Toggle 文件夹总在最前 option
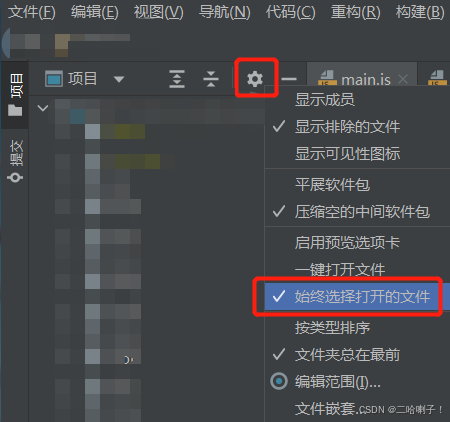The width and height of the screenshot is (450, 422). click(x=357, y=355)
